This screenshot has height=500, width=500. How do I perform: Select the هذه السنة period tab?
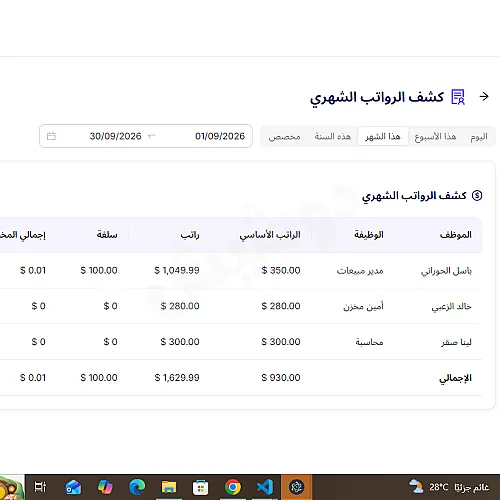point(333,137)
